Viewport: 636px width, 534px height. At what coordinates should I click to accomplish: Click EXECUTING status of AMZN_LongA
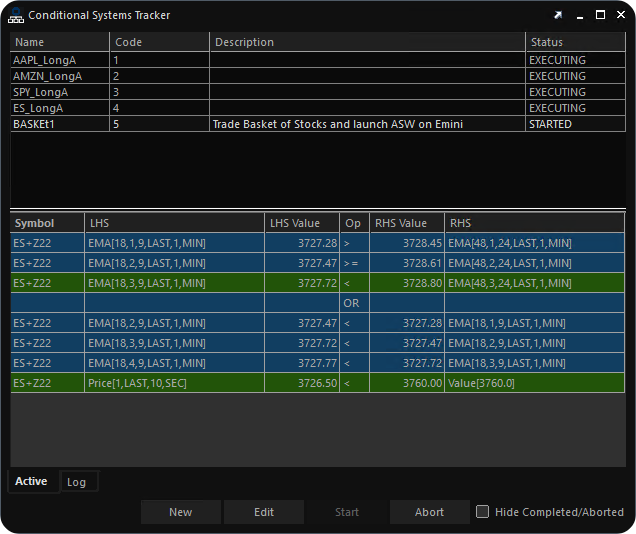click(x=576, y=76)
